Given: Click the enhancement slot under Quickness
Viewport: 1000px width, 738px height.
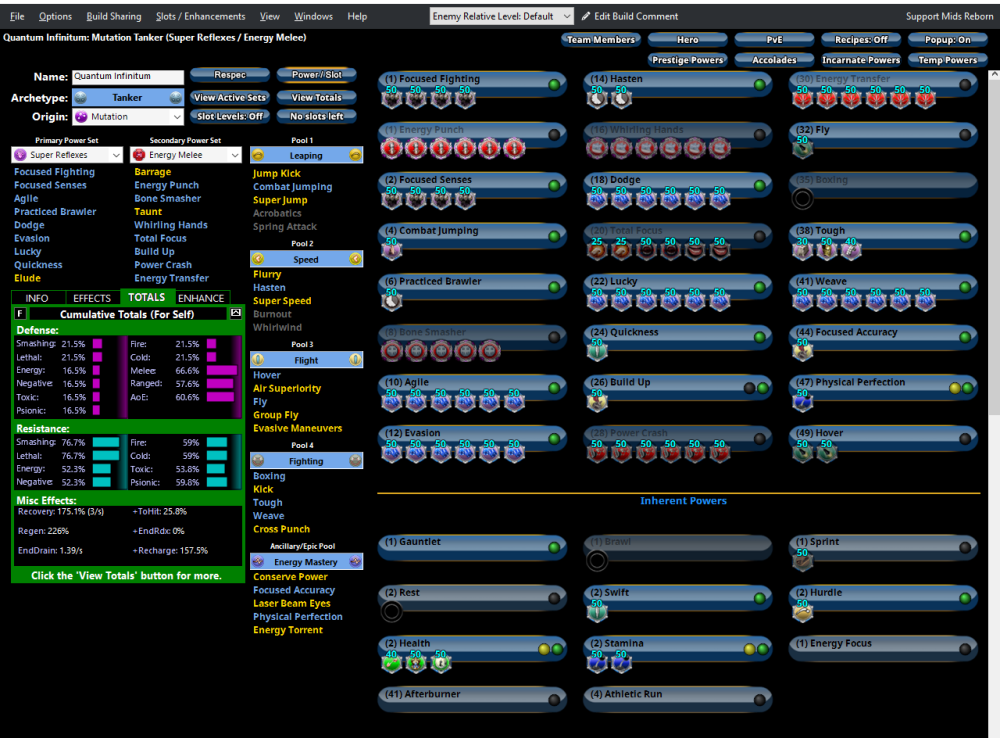Looking at the screenshot, I should point(597,350).
